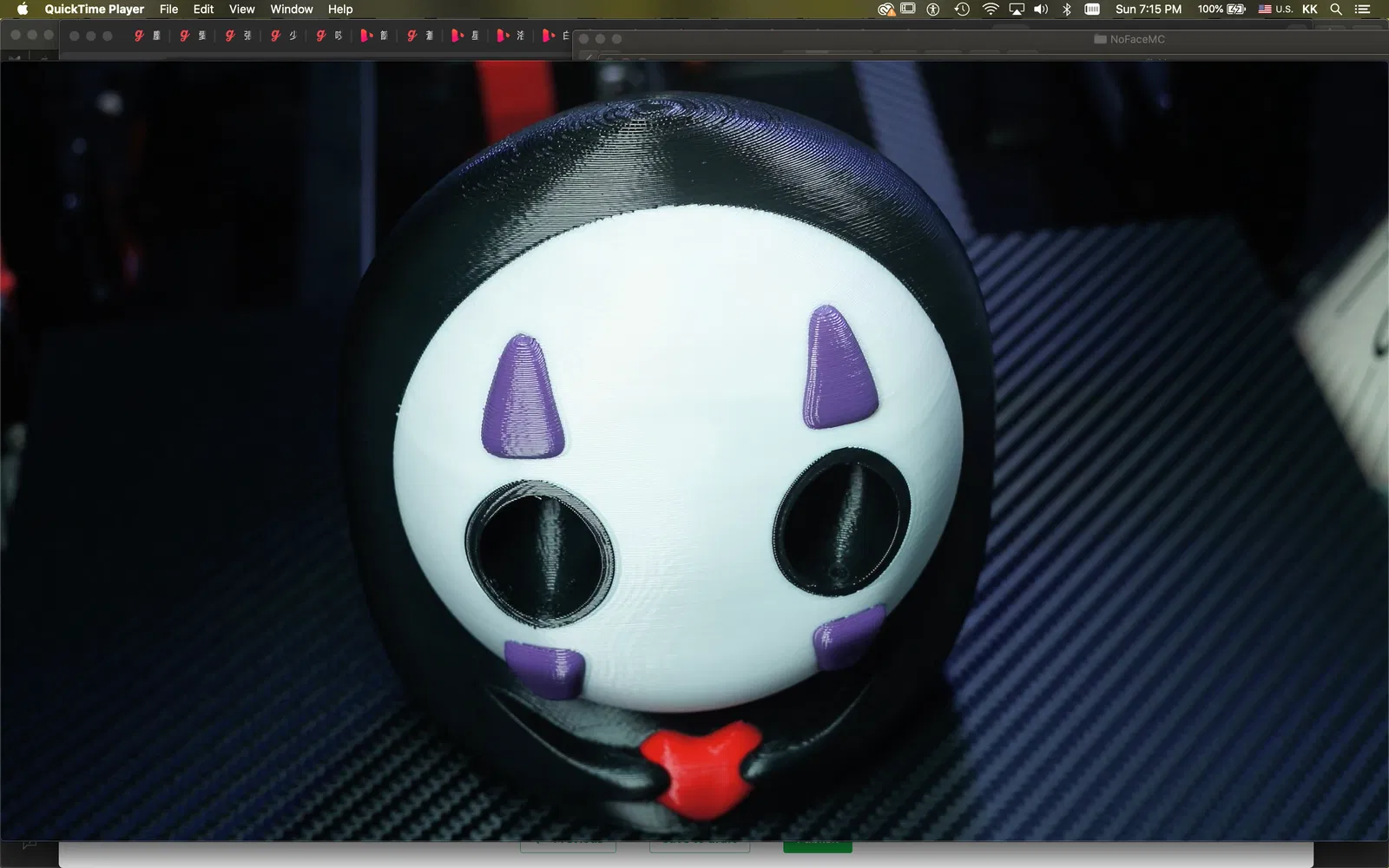Open the display mirroring status icon
Screen dimensions: 1389x868
pos(908,10)
